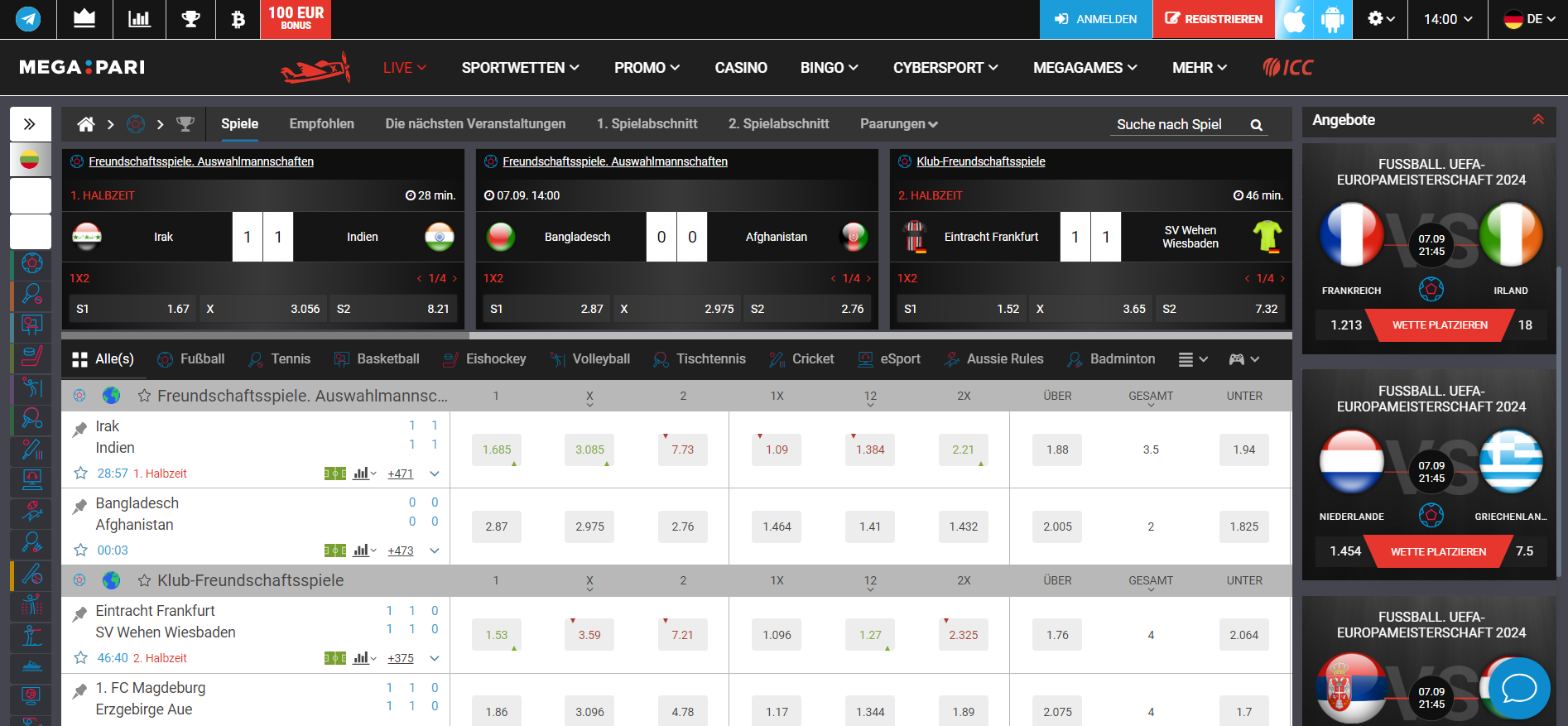Image resolution: width=1568 pixels, height=726 pixels.
Task: Open the list-view sports dropdown
Action: click(x=1193, y=359)
